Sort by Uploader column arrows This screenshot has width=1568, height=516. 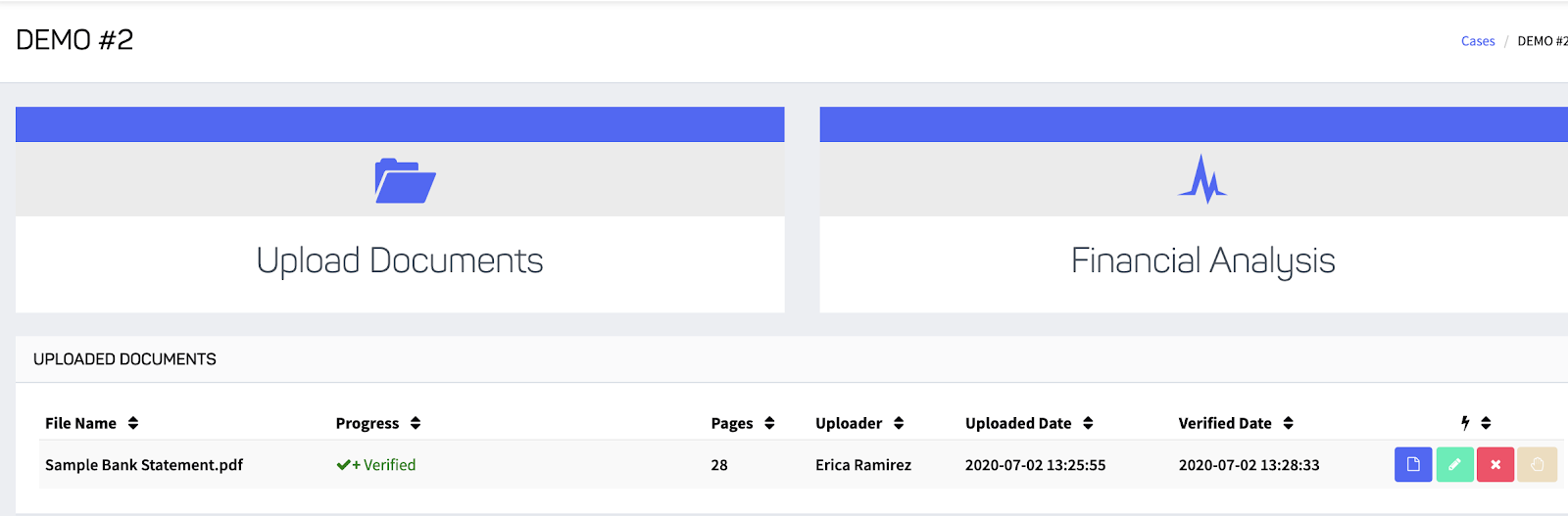pyautogui.click(x=899, y=423)
